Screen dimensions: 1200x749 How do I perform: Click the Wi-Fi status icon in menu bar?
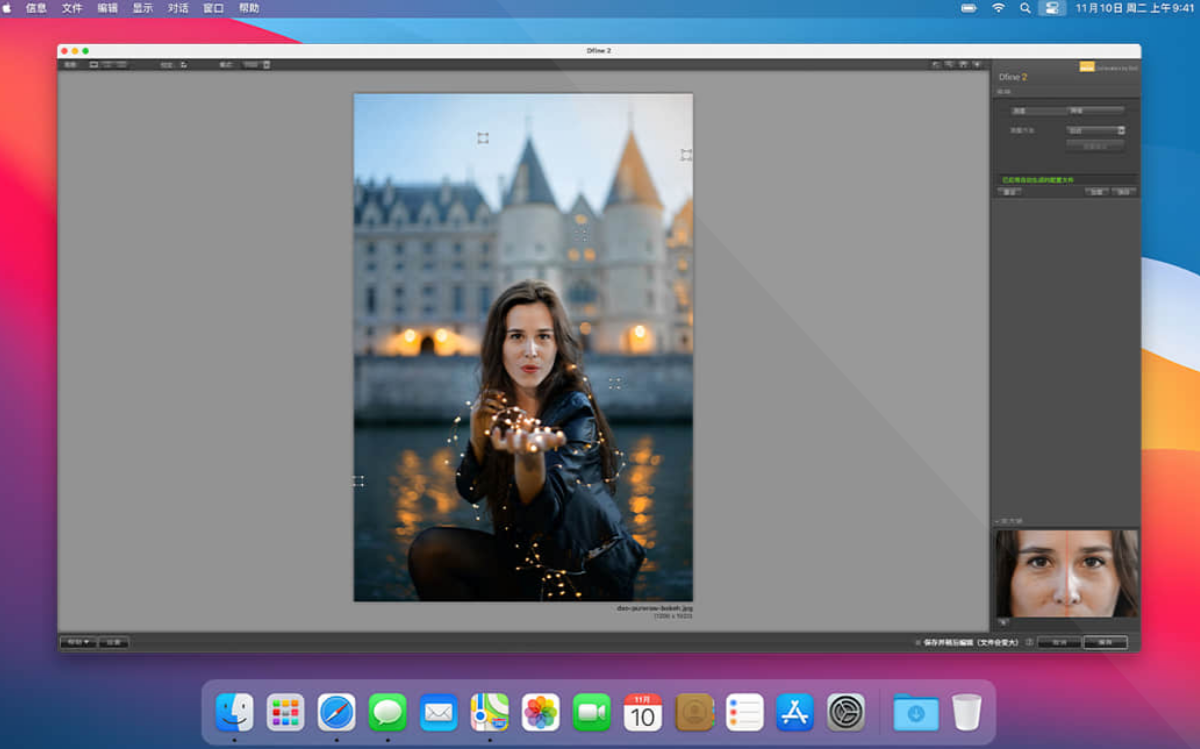998,7
